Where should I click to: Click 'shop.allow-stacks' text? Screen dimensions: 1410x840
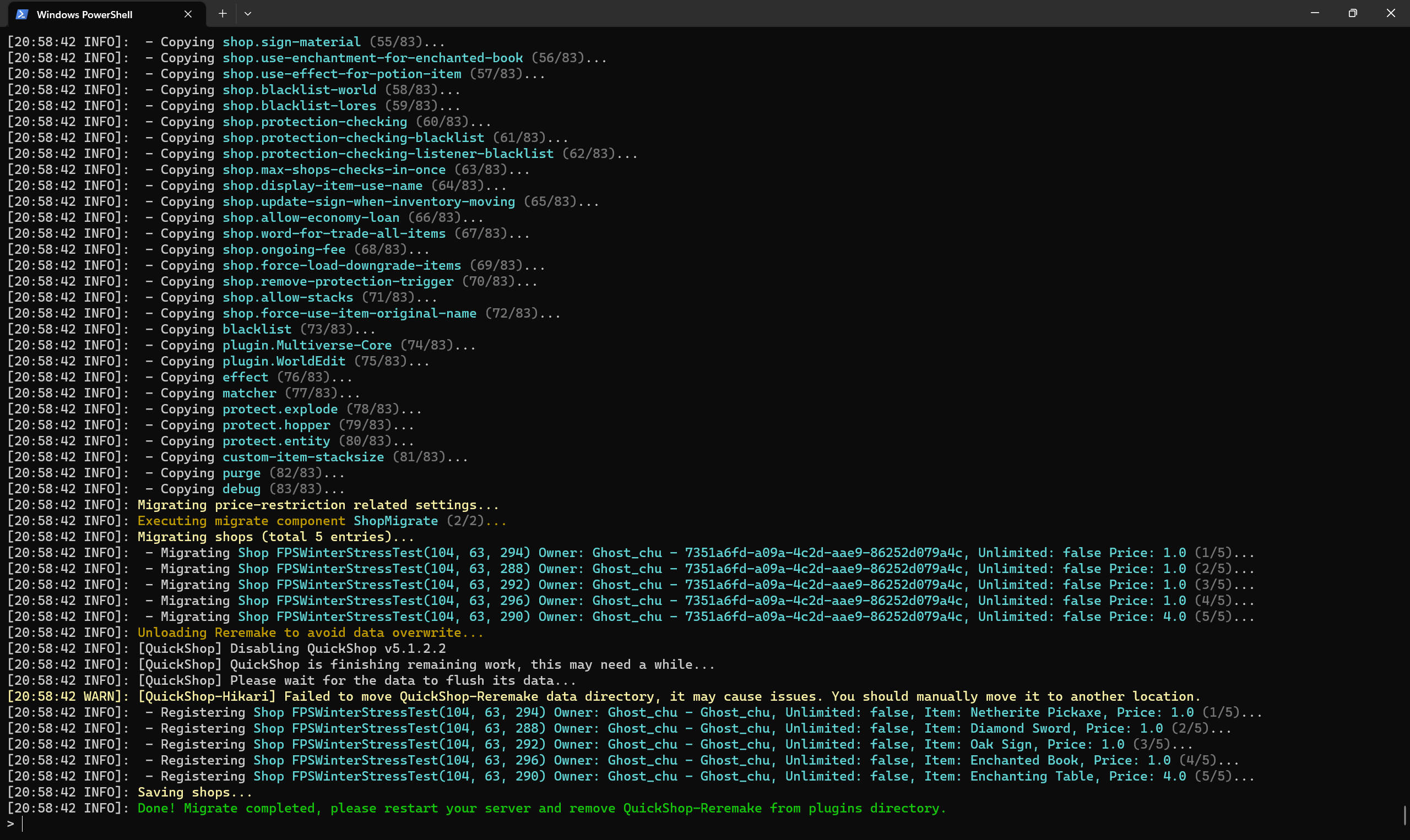[x=288, y=297]
